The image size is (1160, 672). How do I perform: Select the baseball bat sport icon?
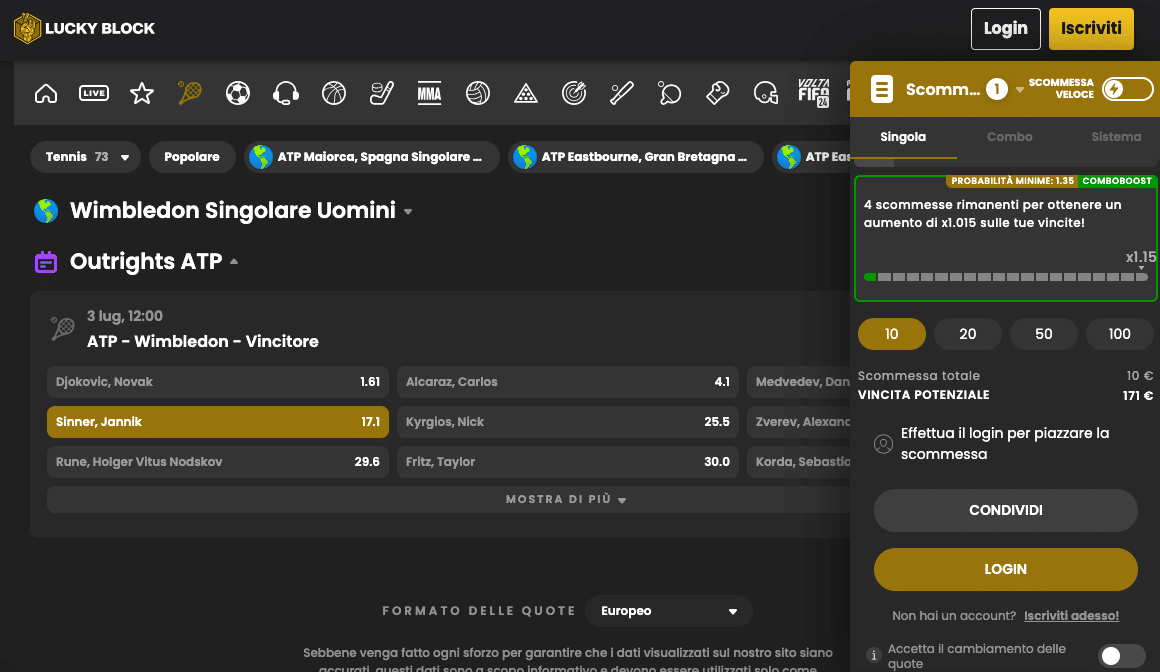[x=622, y=94]
